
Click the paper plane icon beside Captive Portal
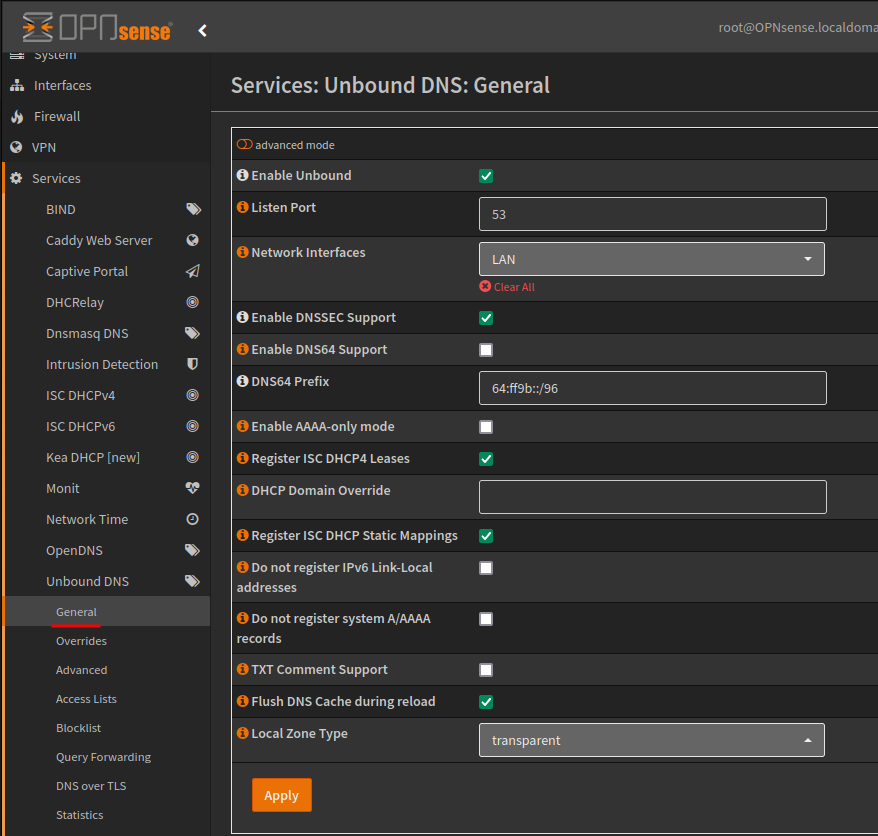(193, 272)
